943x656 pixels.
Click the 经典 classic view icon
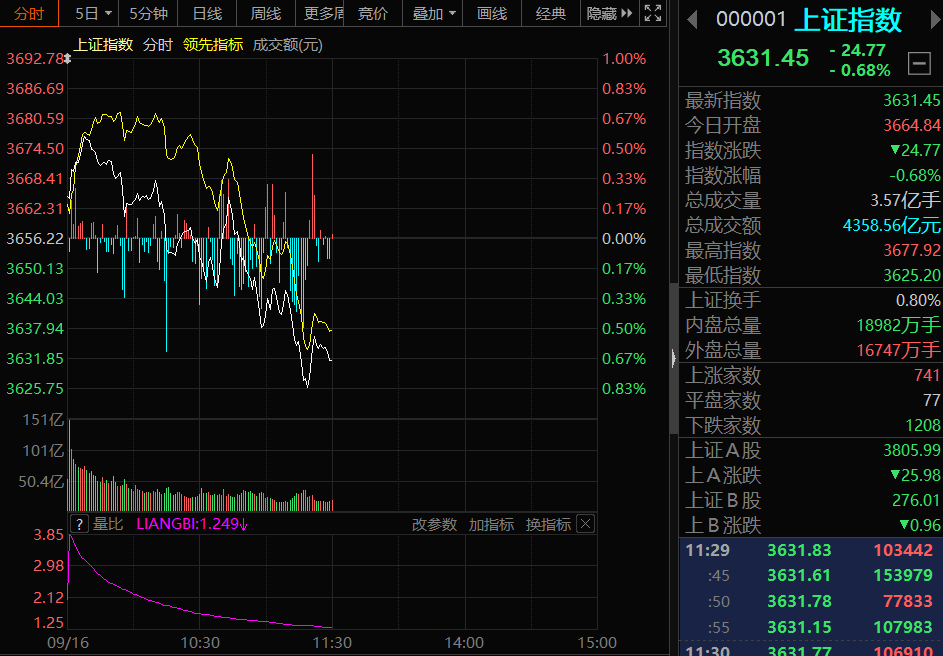[x=550, y=14]
